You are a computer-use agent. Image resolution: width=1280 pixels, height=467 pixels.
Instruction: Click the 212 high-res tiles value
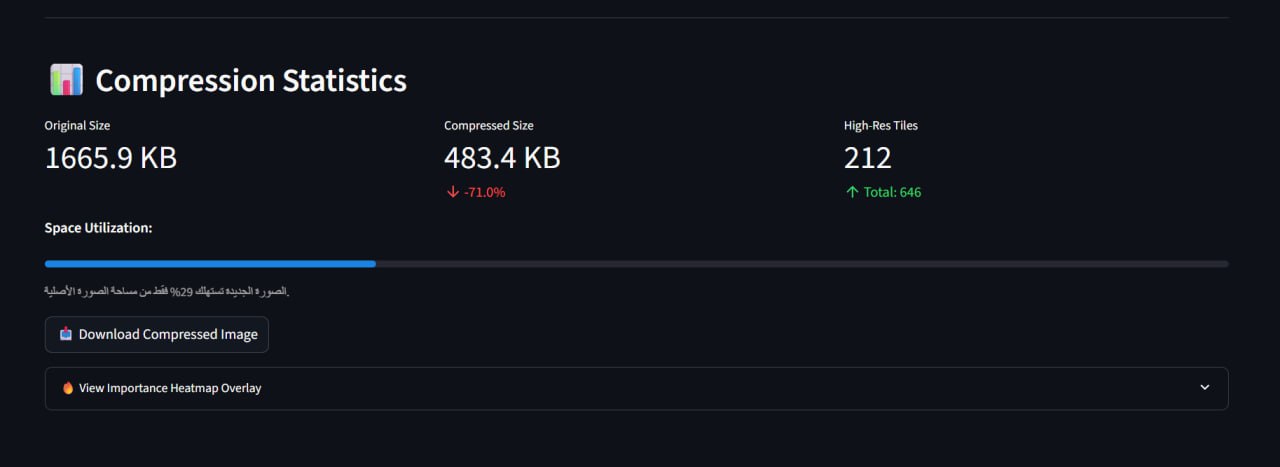(x=868, y=158)
